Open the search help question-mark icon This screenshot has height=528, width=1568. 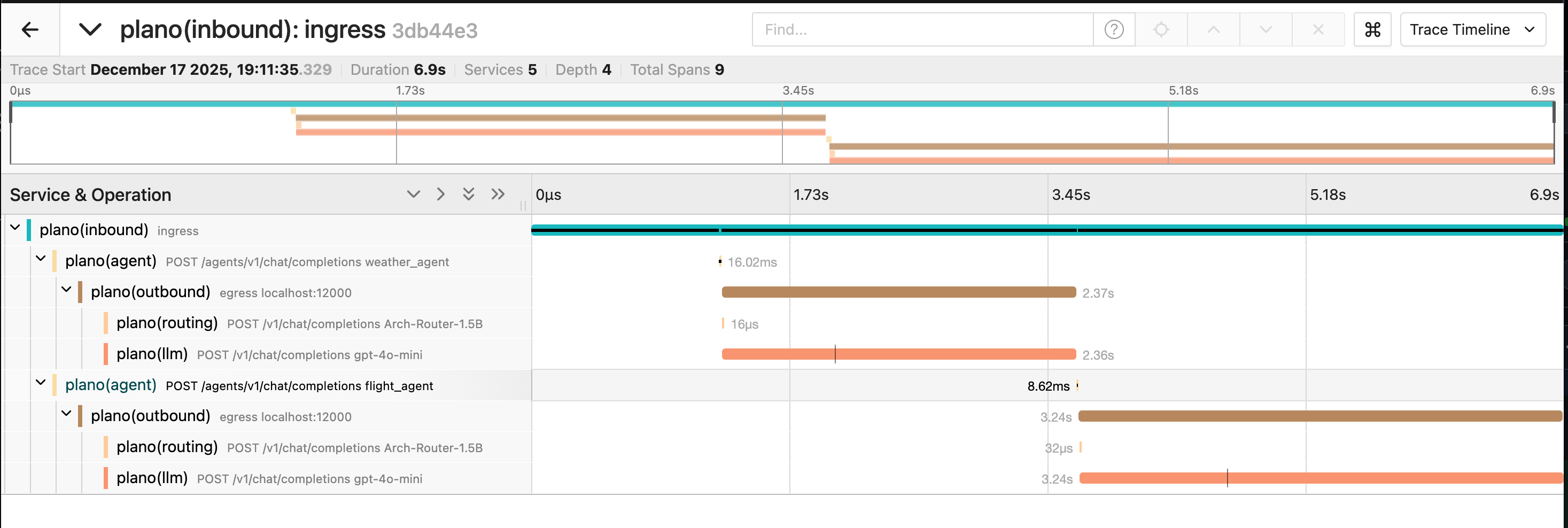tap(1113, 29)
